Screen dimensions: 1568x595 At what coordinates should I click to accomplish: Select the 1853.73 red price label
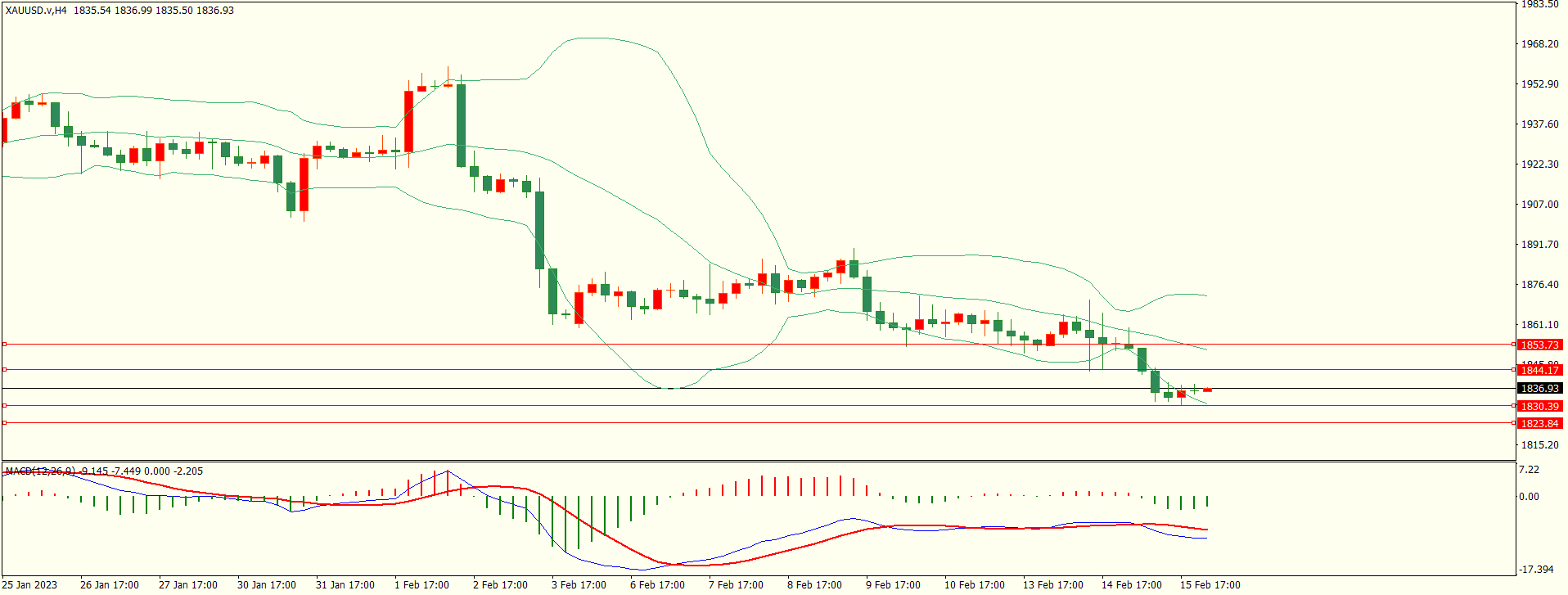click(1539, 345)
